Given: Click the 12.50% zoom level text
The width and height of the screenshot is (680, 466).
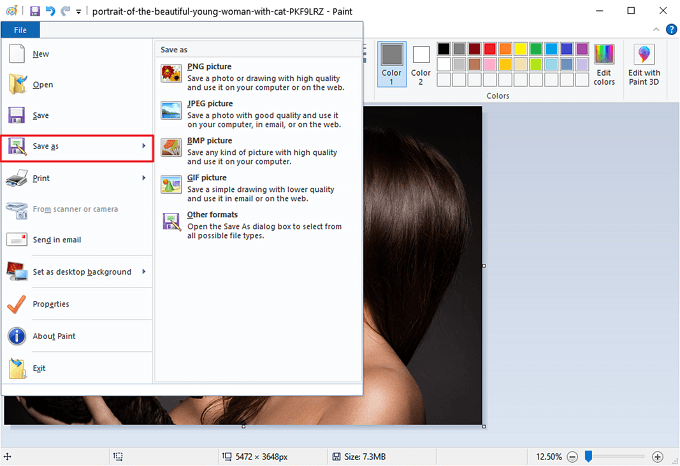Looking at the screenshot, I should point(549,456).
